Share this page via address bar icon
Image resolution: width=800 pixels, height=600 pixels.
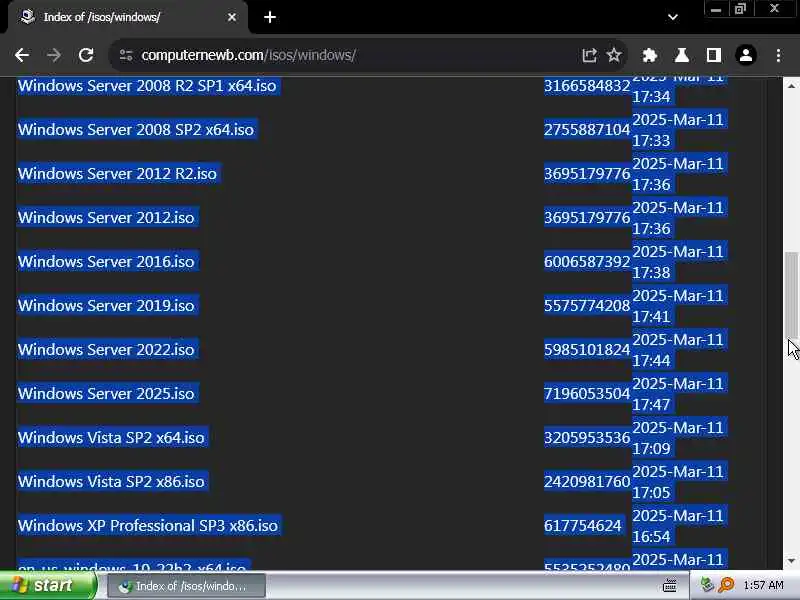coord(589,55)
